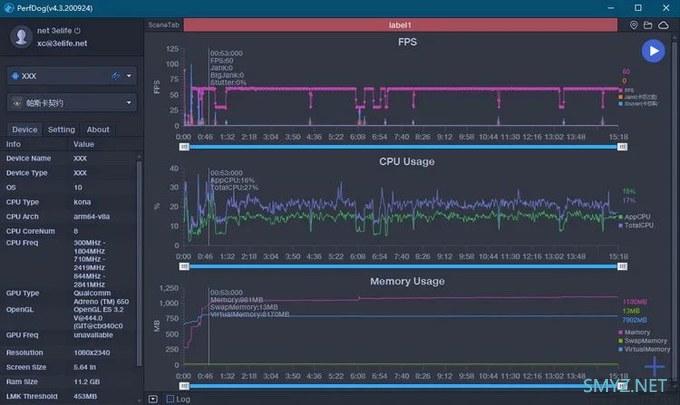Start recording with the blue play button

653,51
